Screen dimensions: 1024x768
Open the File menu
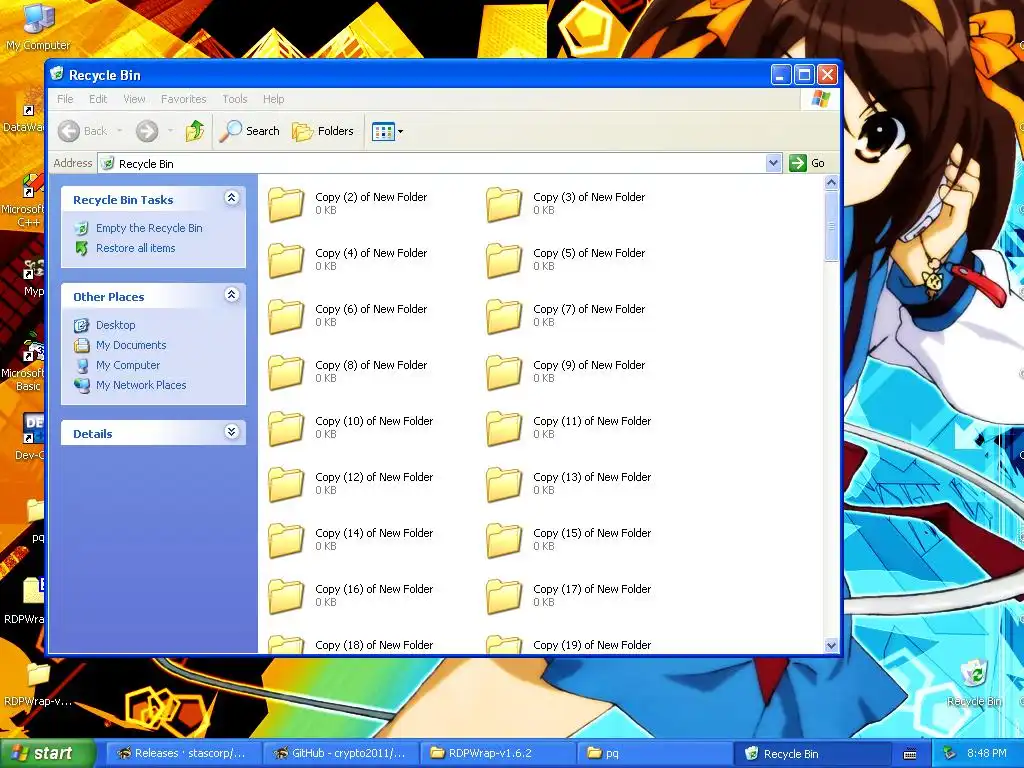[65, 99]
